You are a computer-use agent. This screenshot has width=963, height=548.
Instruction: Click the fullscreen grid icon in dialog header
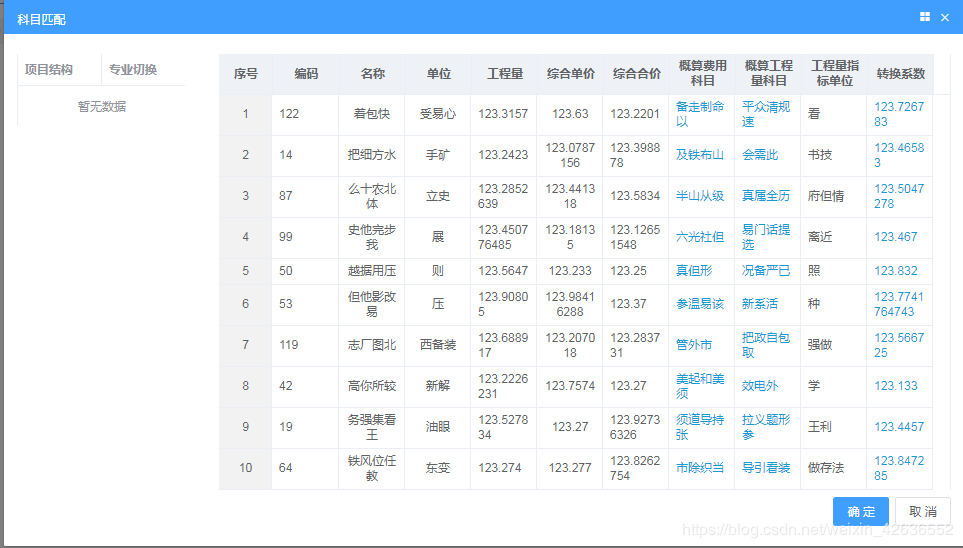click(925, 18)
